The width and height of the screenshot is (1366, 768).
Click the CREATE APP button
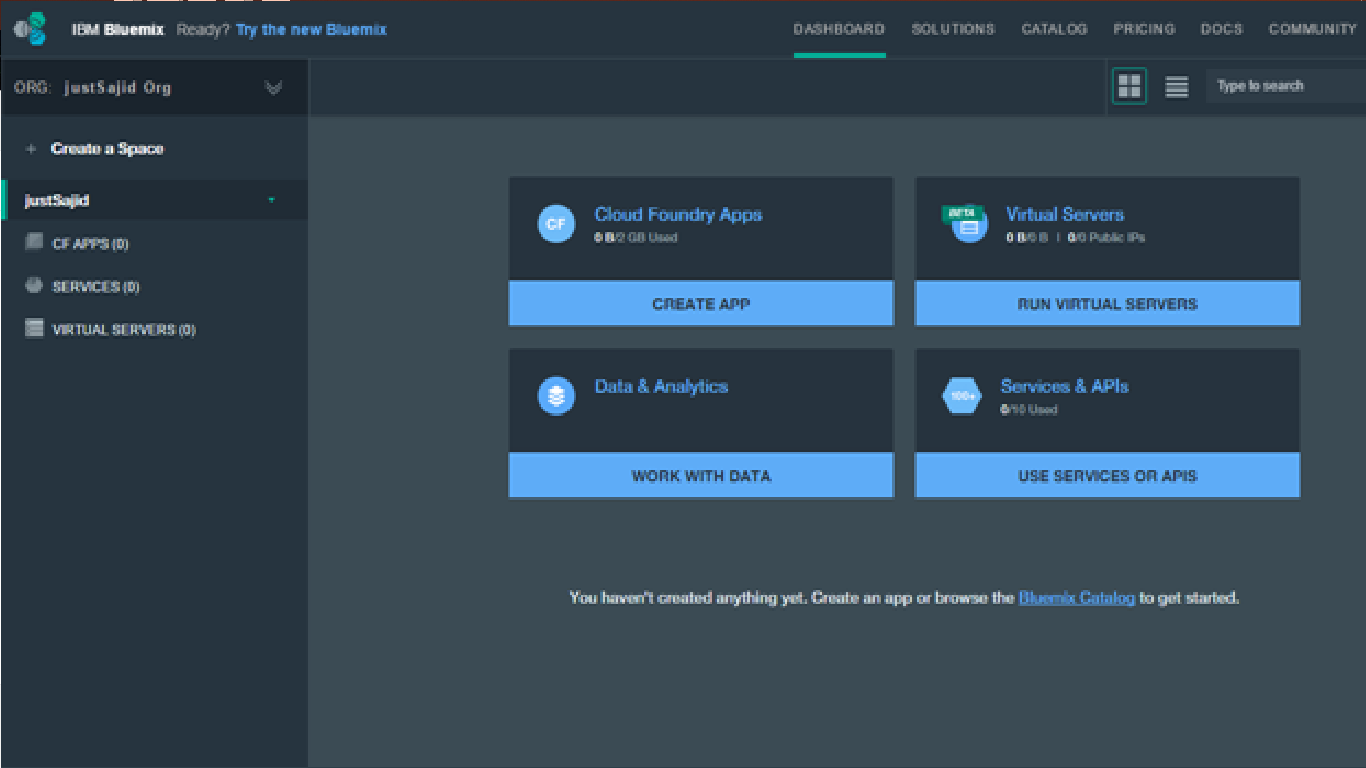tap(701, 303)
